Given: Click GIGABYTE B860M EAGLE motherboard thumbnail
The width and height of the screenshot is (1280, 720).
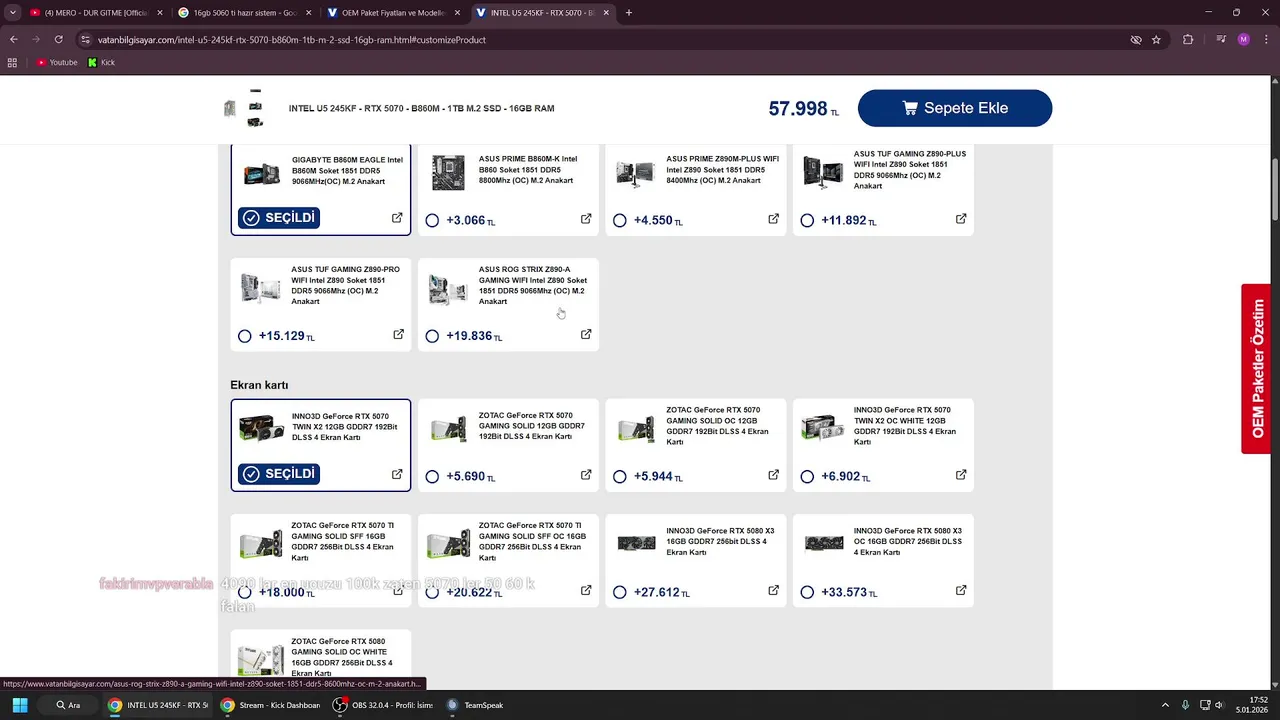Looking at the screenshot, I should point(262,173).
